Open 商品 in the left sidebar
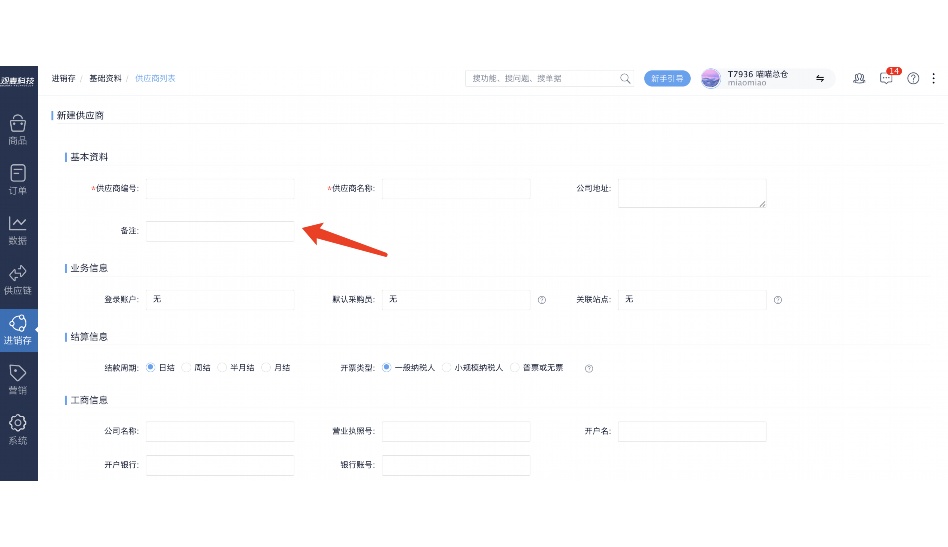The image size is (948, 547). tap(18, 130)
